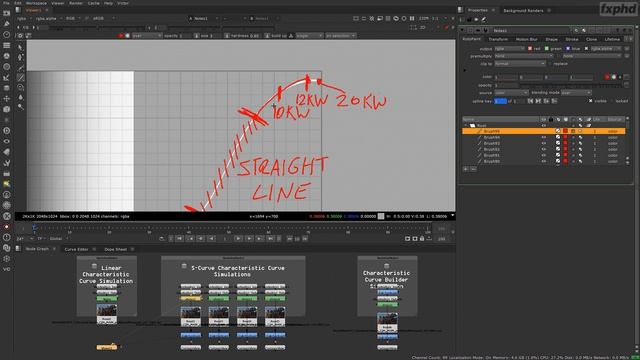Jump to last frame button
This screenshot has width=640, height=360.
270,238
